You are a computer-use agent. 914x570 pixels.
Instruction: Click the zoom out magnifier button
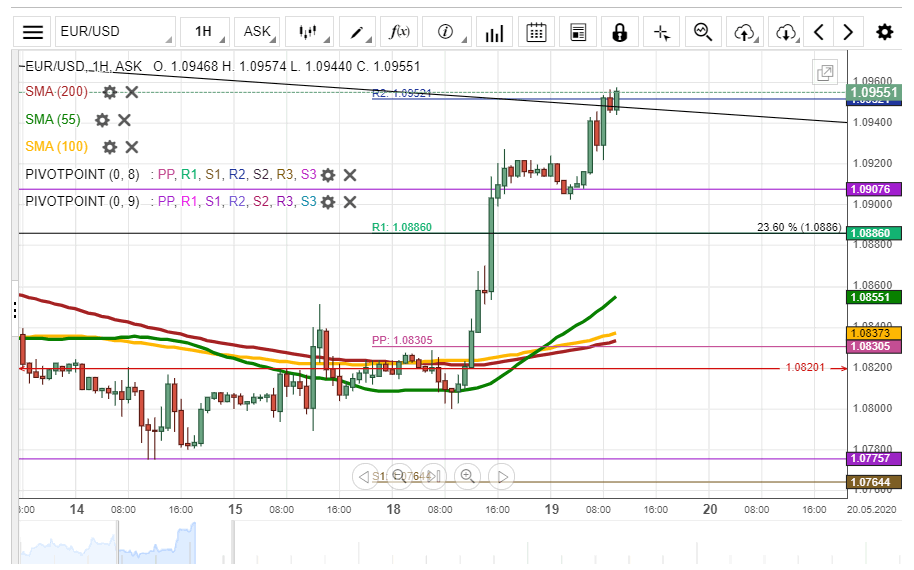[x=399, y=476]
